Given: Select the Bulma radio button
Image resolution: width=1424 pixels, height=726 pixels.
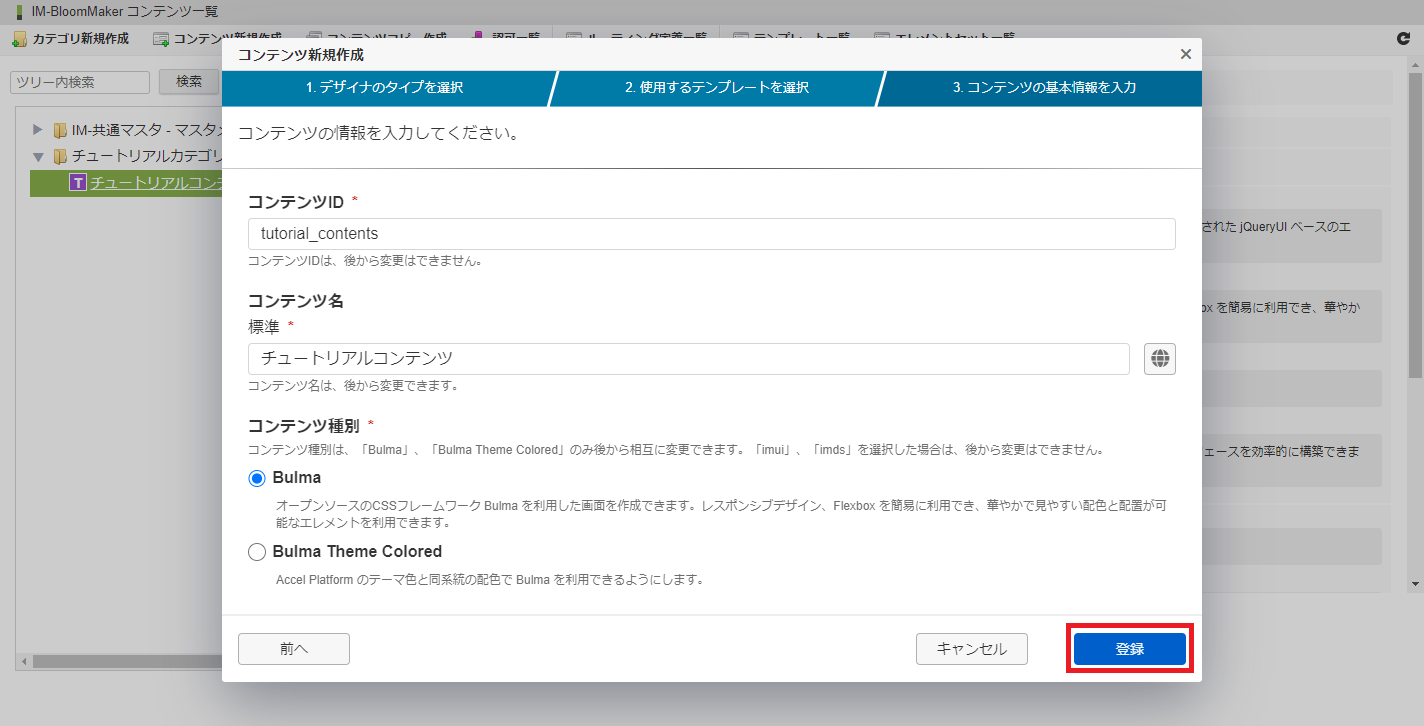Looking at the screenshot, I should [x=257, y=478].
